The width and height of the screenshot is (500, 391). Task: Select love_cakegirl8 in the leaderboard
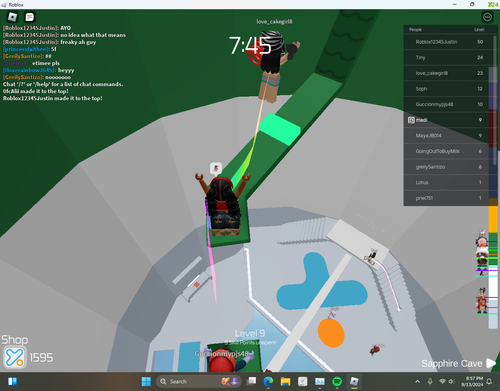[446, 73]
